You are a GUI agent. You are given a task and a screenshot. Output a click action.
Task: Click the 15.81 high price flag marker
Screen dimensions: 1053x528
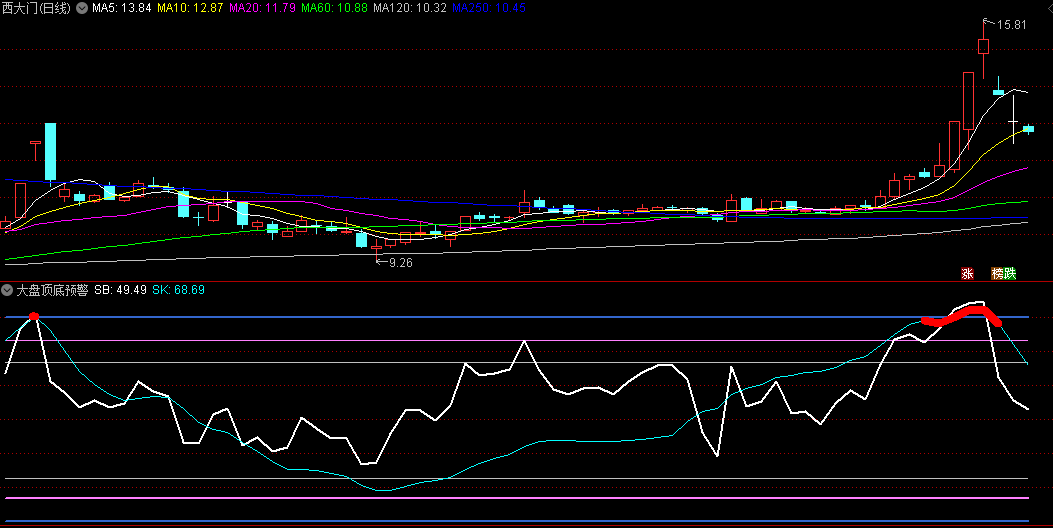[1011, 25]
